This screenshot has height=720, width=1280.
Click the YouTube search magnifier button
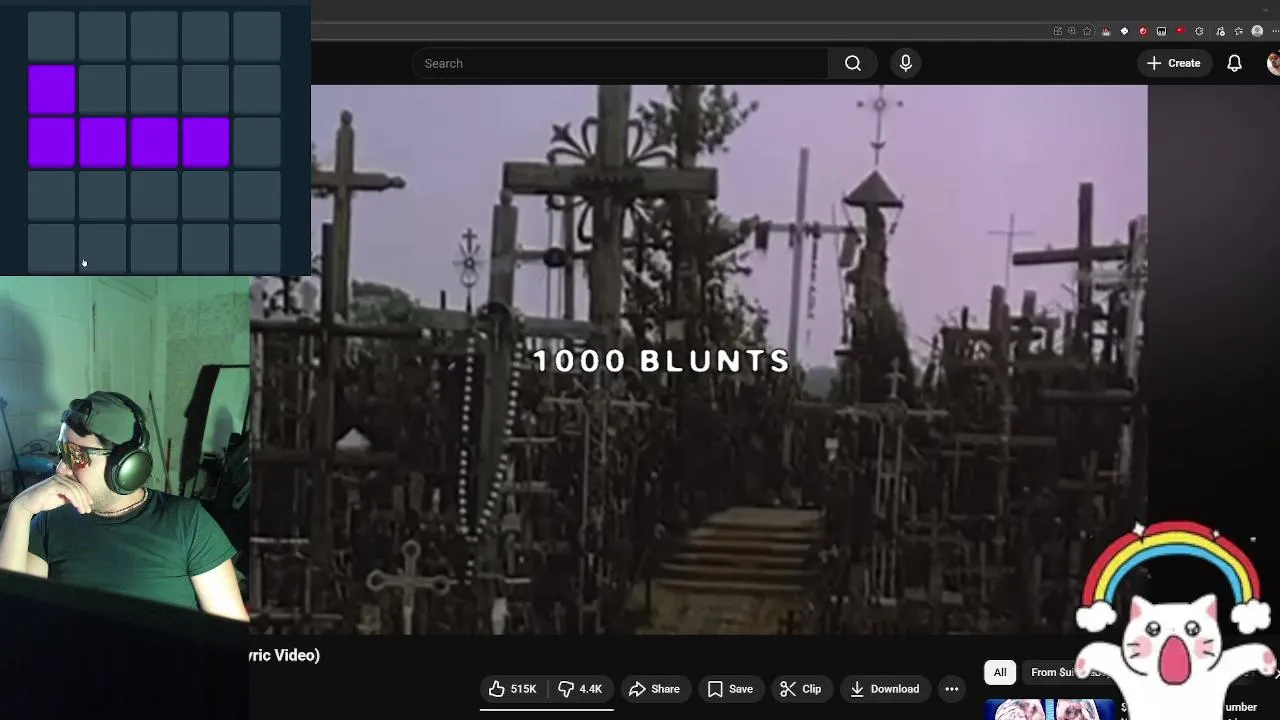point(853,63)
